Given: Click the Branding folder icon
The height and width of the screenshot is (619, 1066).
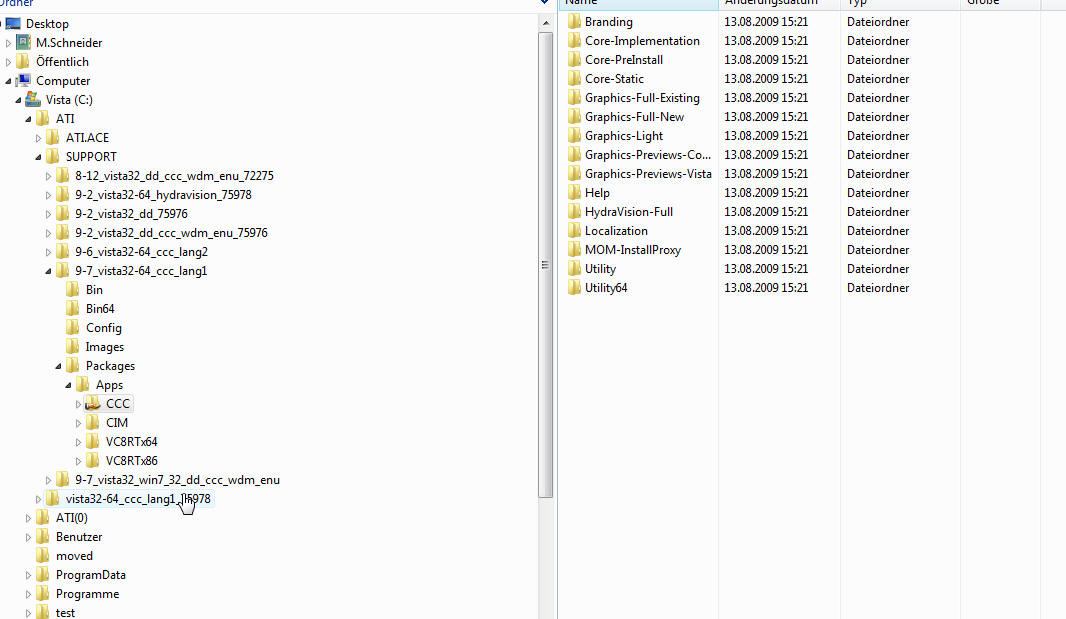Looking at the screenshot, I should point(574,22).
